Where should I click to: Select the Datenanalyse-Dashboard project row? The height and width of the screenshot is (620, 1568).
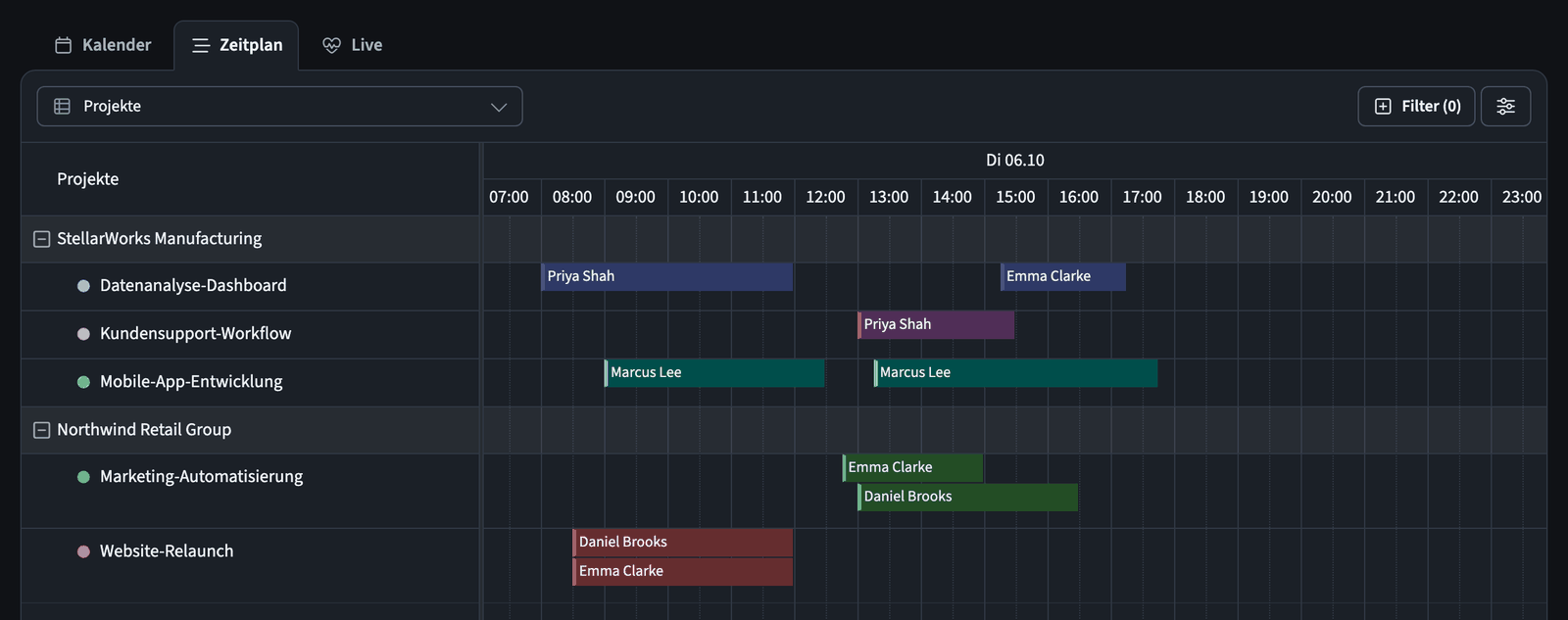[x=251, y=286]
